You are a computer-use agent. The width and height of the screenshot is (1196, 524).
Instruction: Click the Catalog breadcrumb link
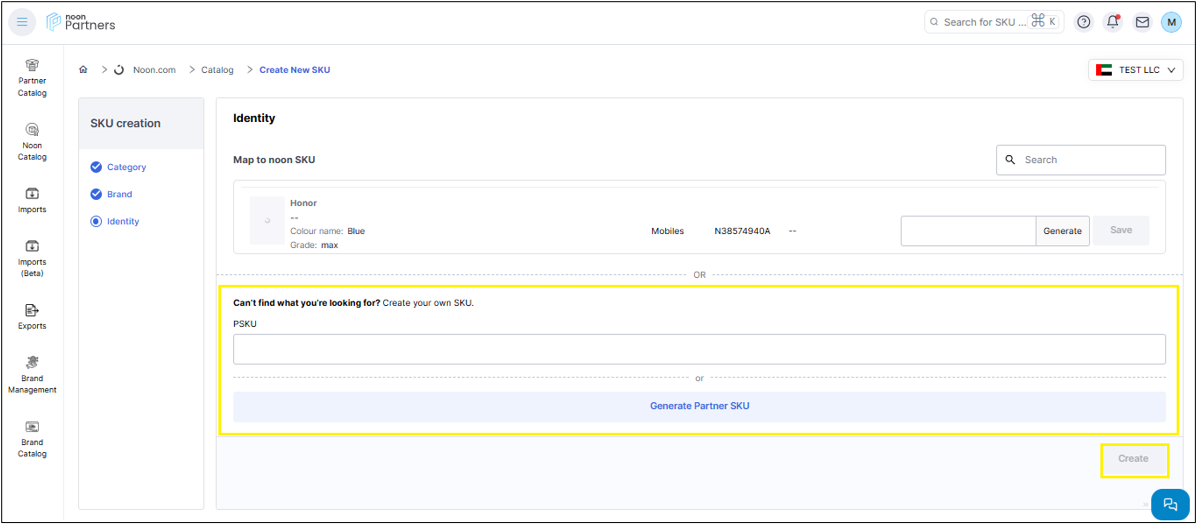point(217,70)
